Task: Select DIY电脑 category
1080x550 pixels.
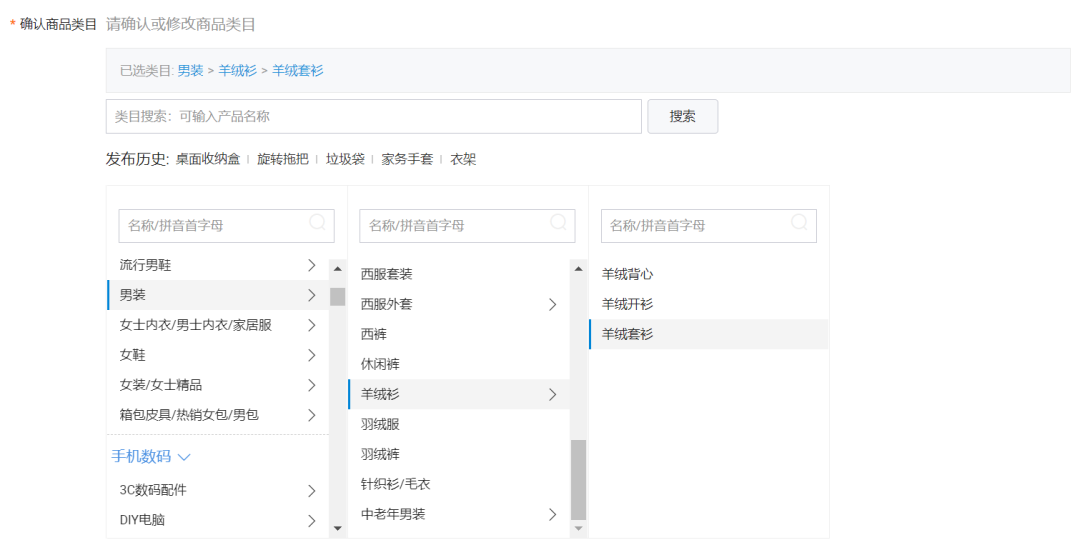Action: point(218,520)
